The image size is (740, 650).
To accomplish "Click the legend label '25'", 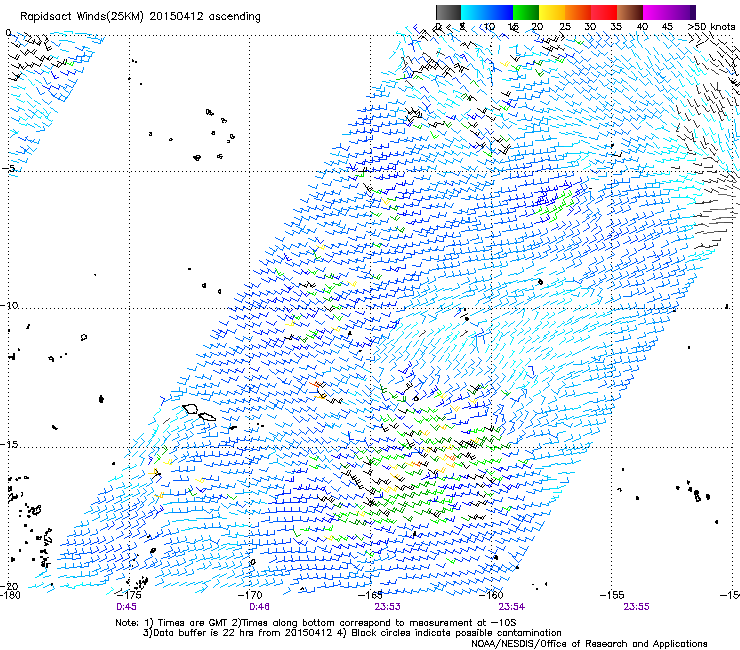I will tap(564, 27).
